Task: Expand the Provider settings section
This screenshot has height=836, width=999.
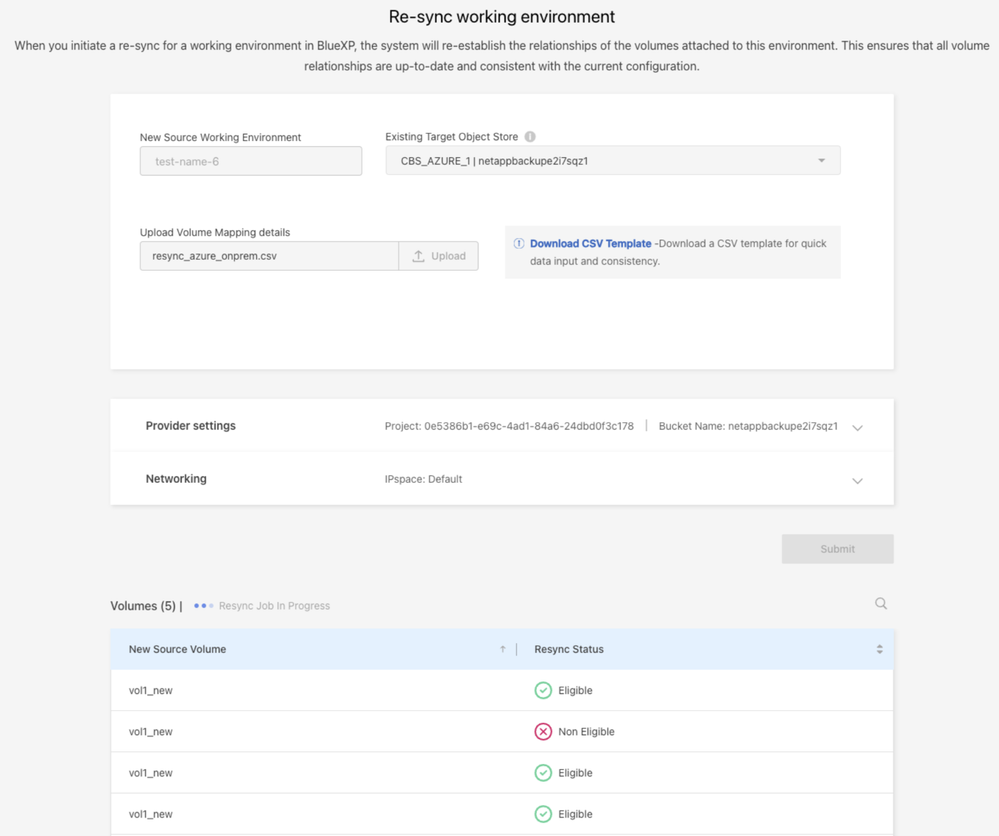Action: [x=857, y=428]
